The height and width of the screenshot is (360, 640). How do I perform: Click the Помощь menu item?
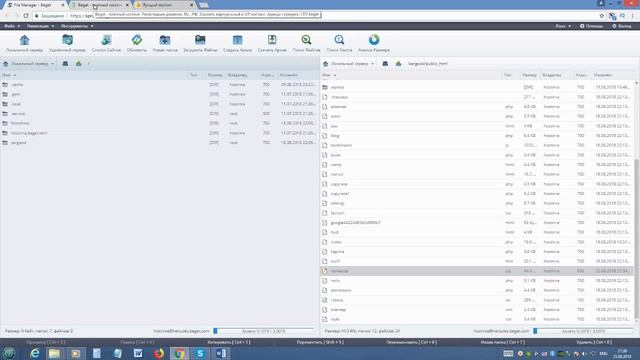coord(591,26)
